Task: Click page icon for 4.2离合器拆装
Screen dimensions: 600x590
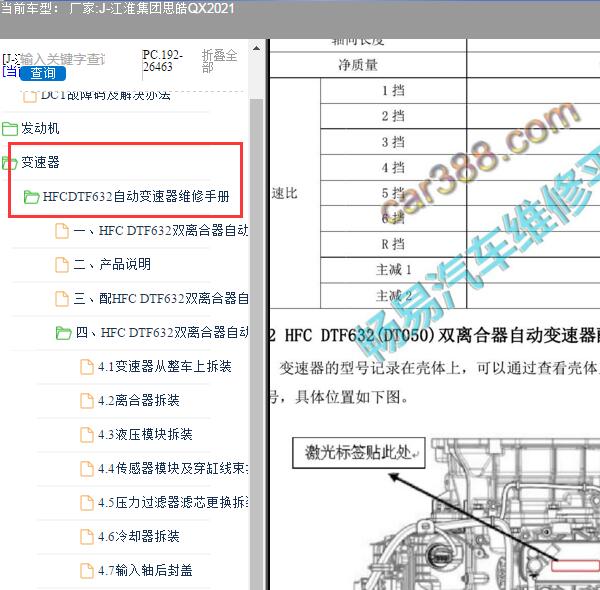Action: [86, 401]
